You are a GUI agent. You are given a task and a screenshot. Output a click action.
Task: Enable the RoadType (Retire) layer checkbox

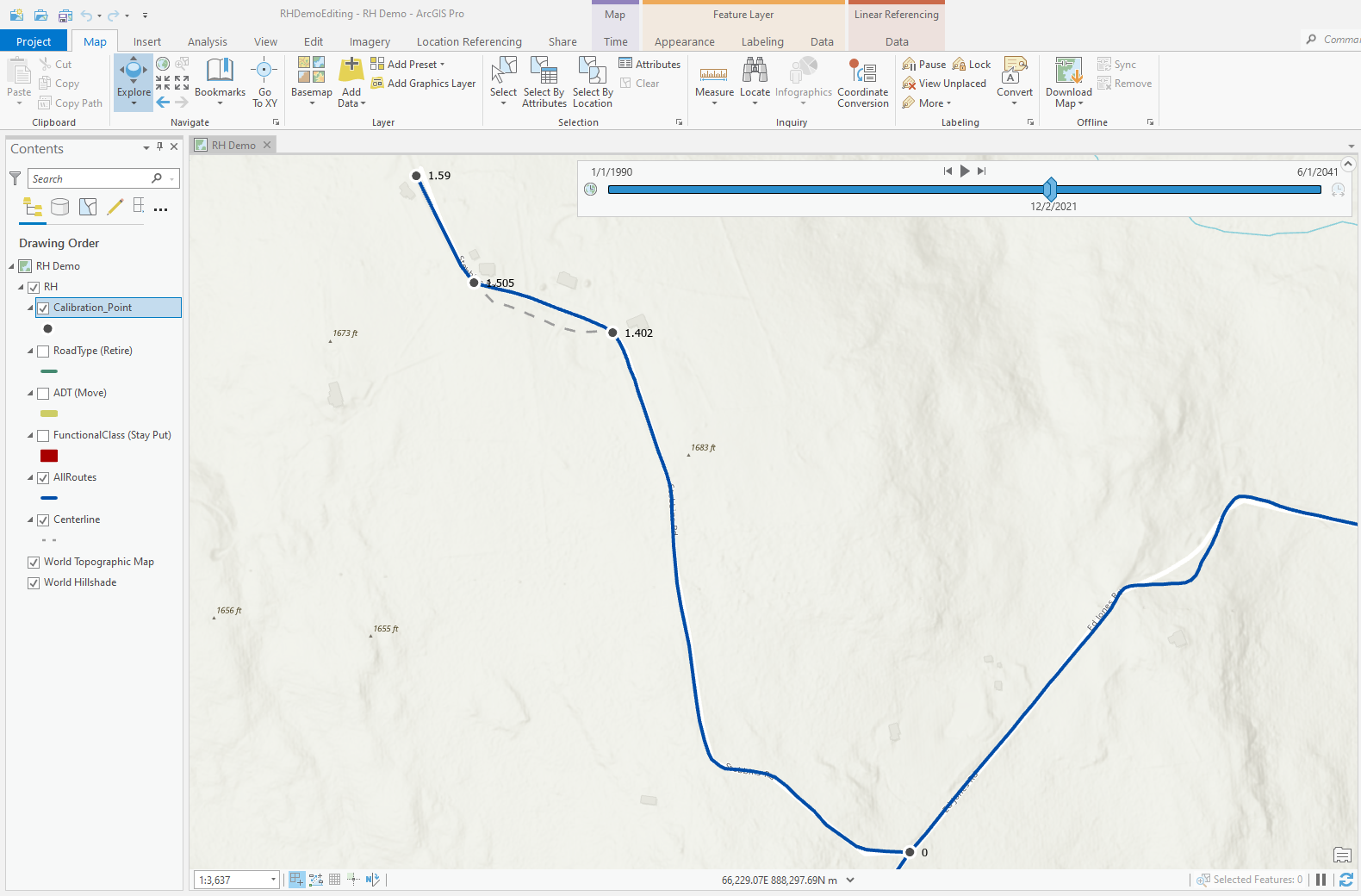43,352
